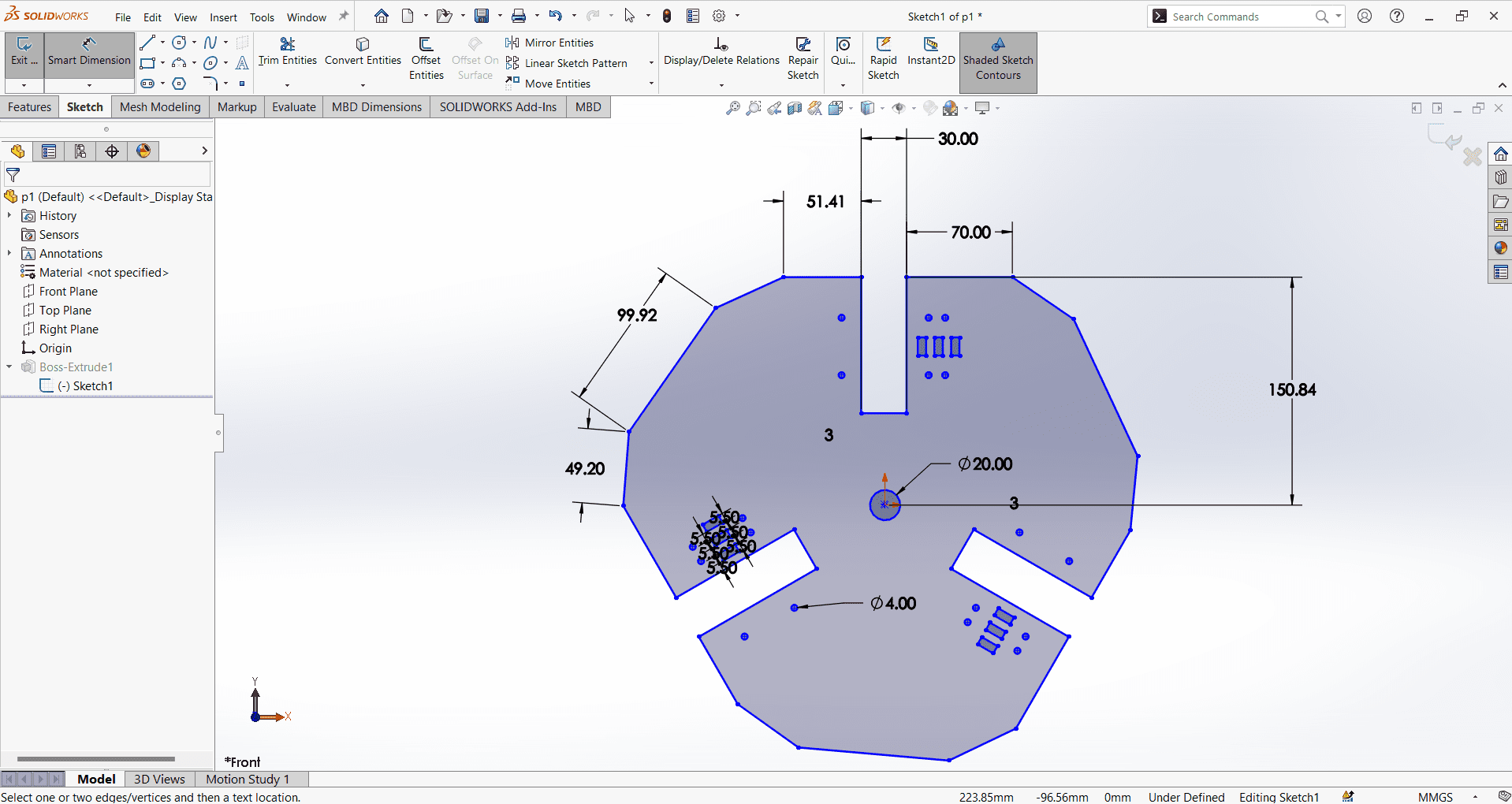This screenshot has width=1512, height=804.
Task: Select the Ellipse sketch tool
Action: [210, 63]
